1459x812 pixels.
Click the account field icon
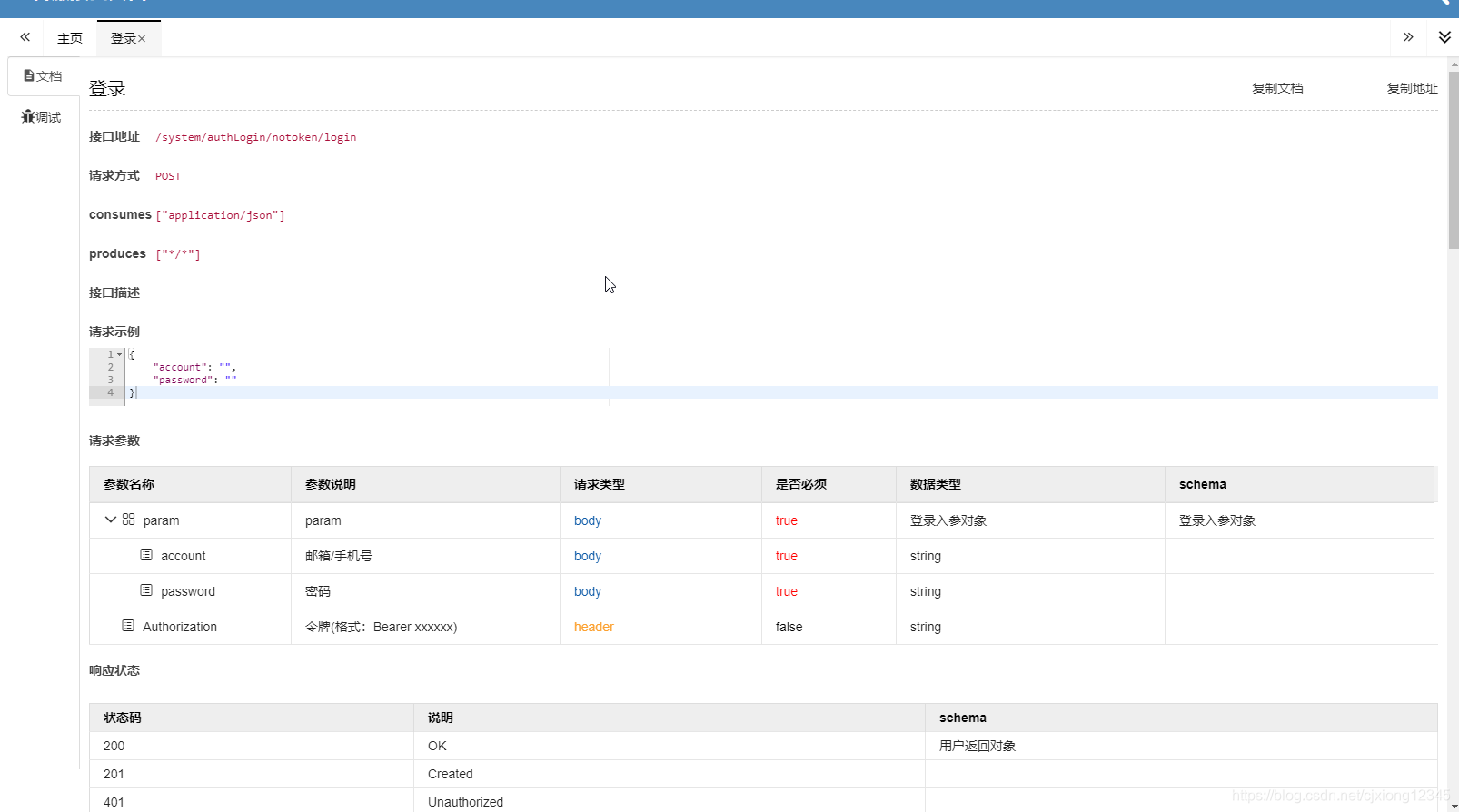click(146, 554)
